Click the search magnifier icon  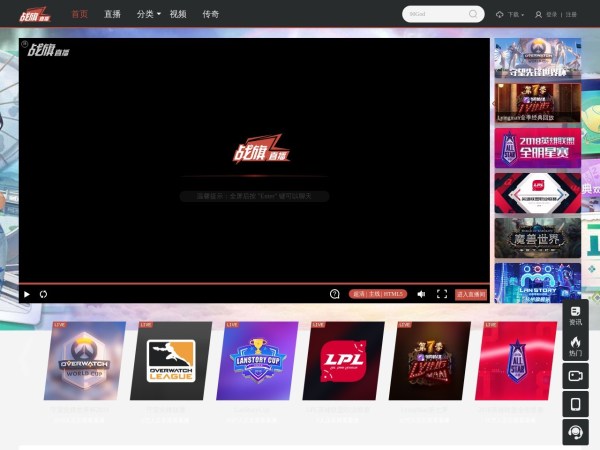pos(474,15)
